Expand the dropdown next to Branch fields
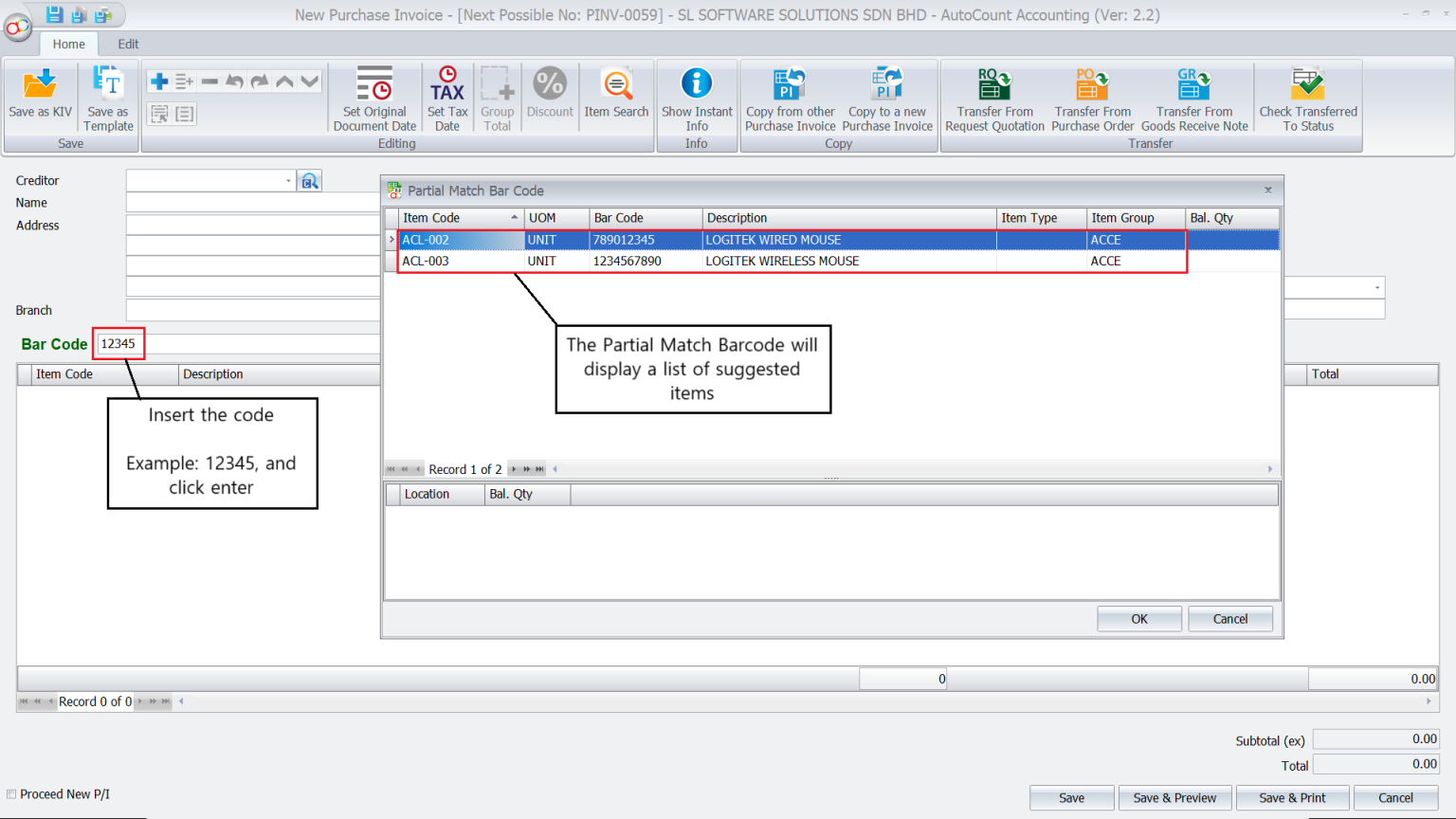 [1378, 287]
